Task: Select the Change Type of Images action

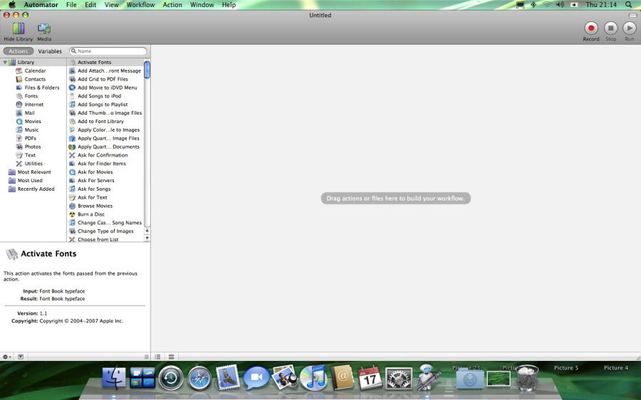Action: pos(105,231)
